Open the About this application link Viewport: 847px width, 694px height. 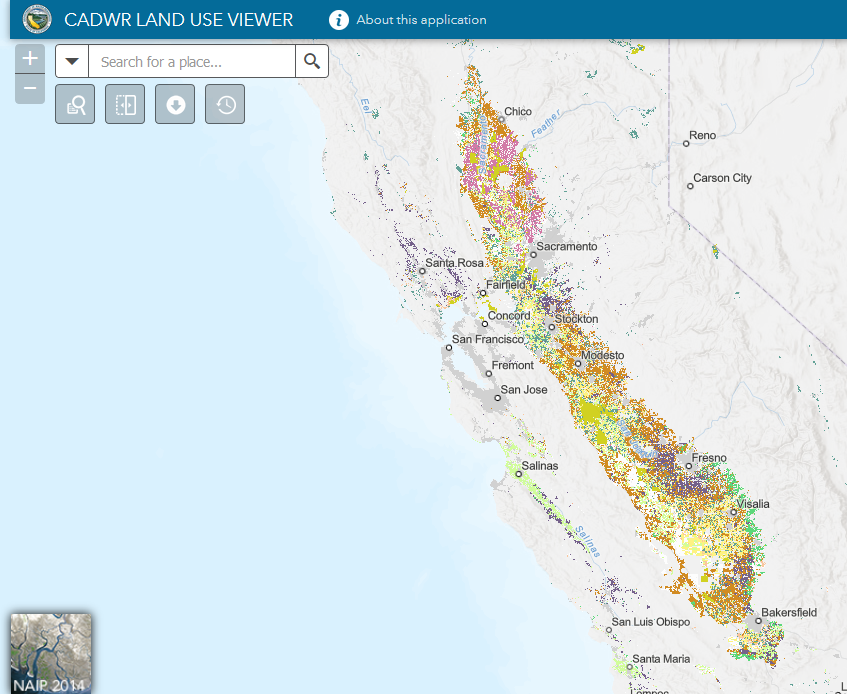click(421, 20)
